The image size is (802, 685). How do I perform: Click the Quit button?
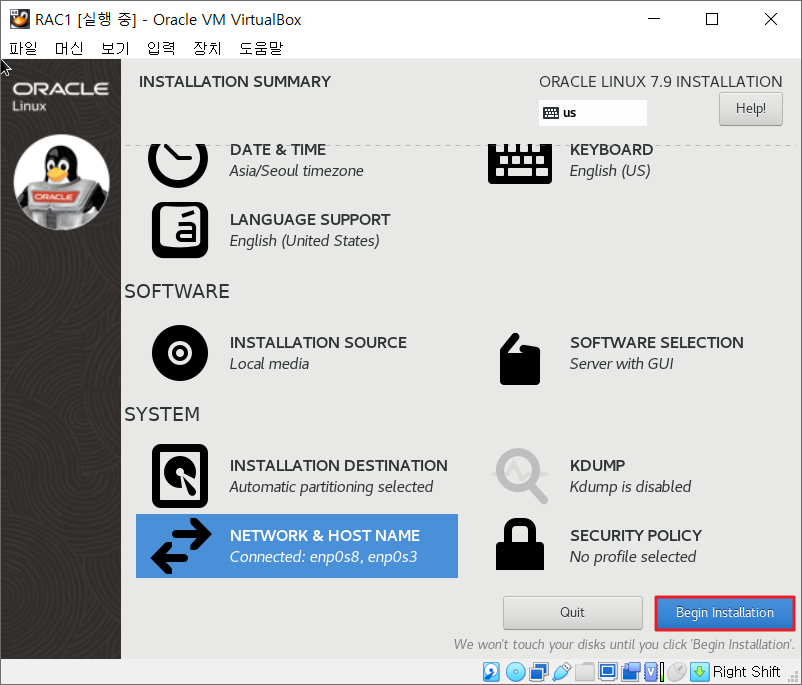[x=572, y=612]
